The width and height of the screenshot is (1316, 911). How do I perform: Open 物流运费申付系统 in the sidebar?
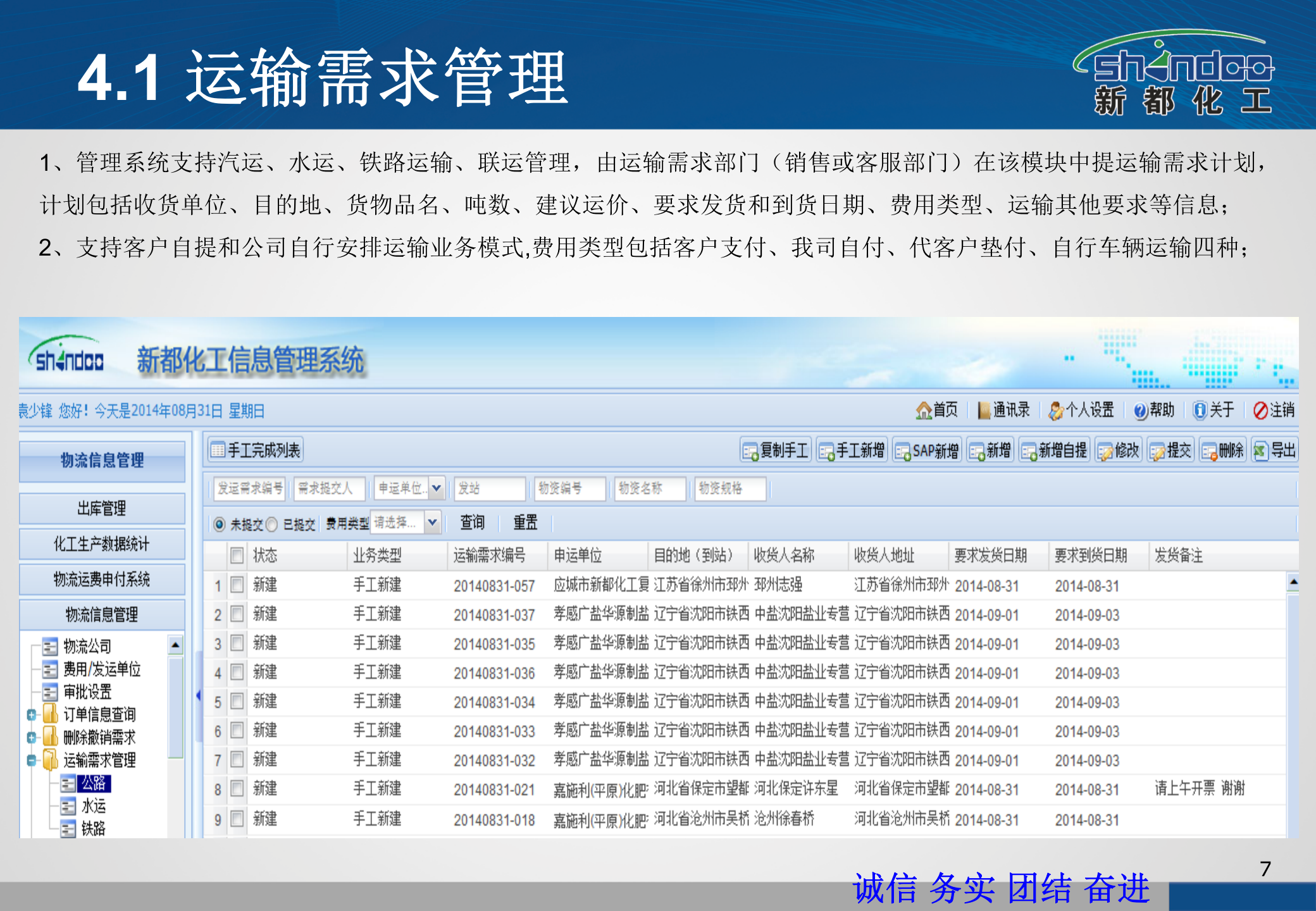(x=102, y=579)
